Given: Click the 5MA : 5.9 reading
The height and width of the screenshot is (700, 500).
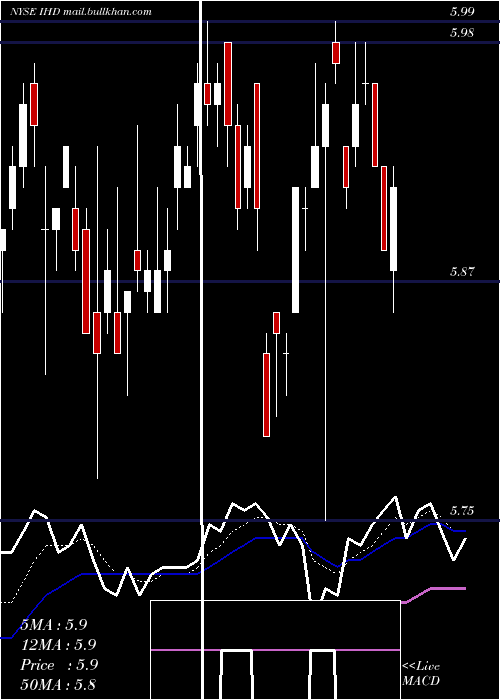Looking at the screenshot, I should [54, 625].
